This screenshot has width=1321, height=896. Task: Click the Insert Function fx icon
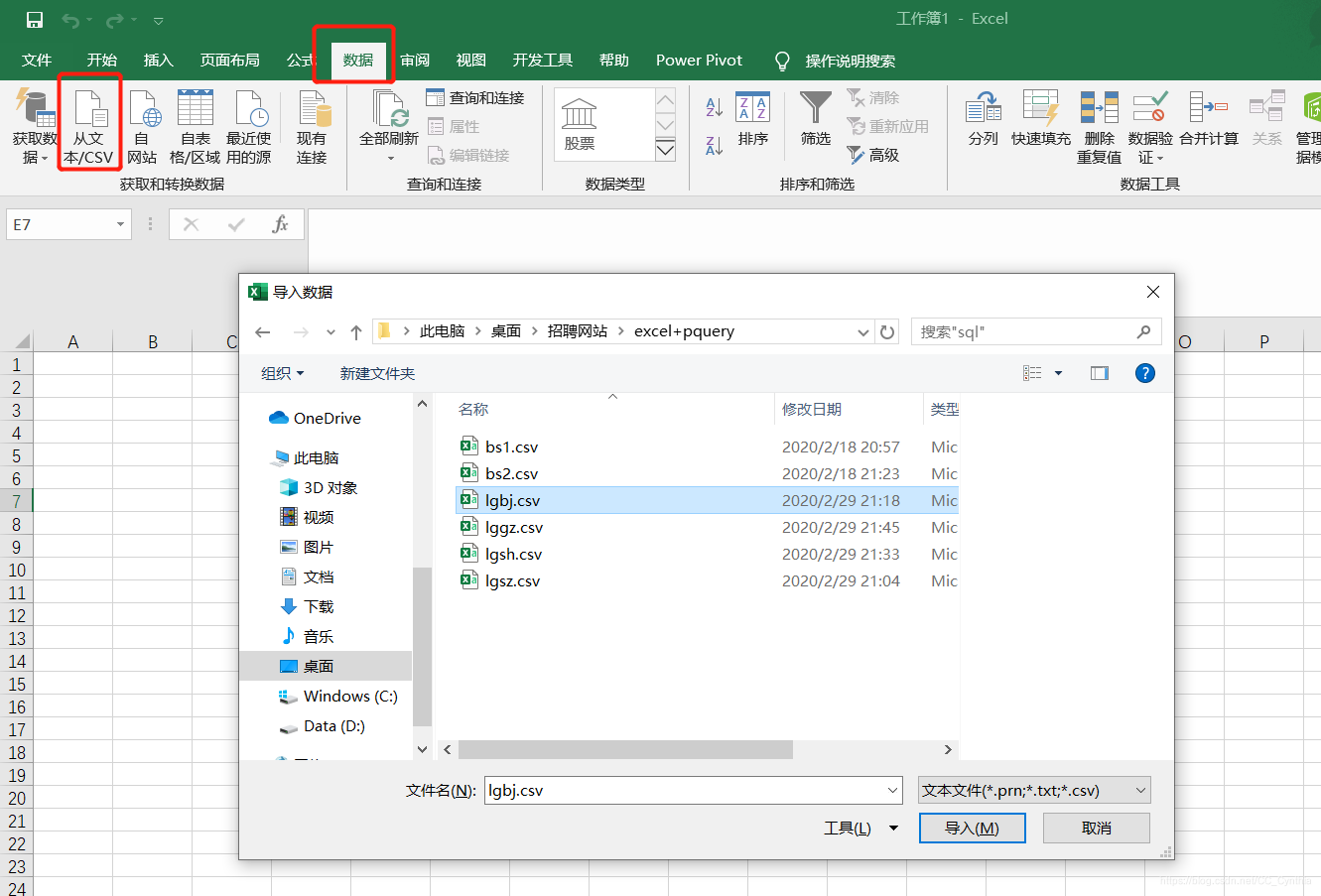click(280, 224)
